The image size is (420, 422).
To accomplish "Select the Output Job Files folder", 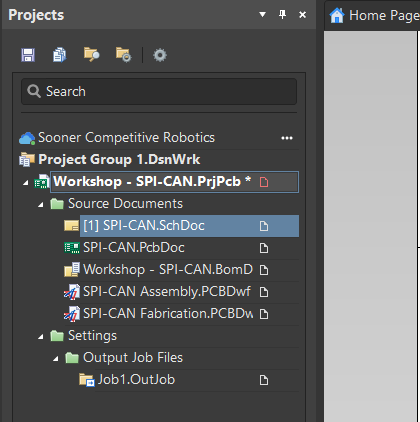I will tap(133, 358).
